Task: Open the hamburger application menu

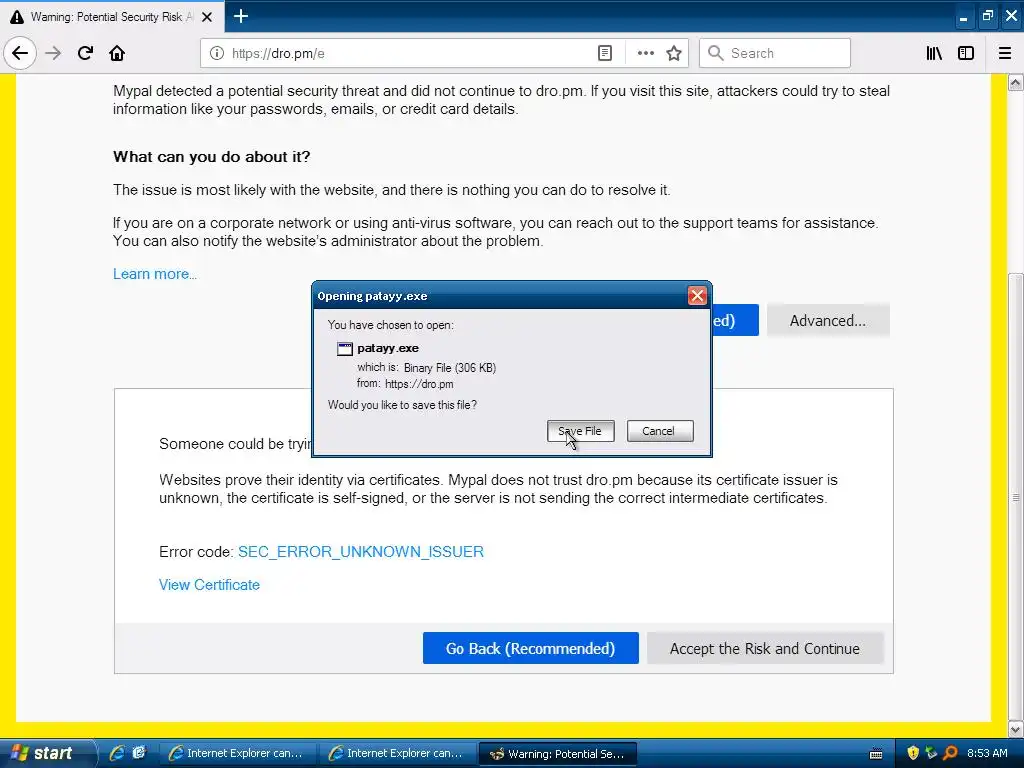Action: (x=1005, y=53)
